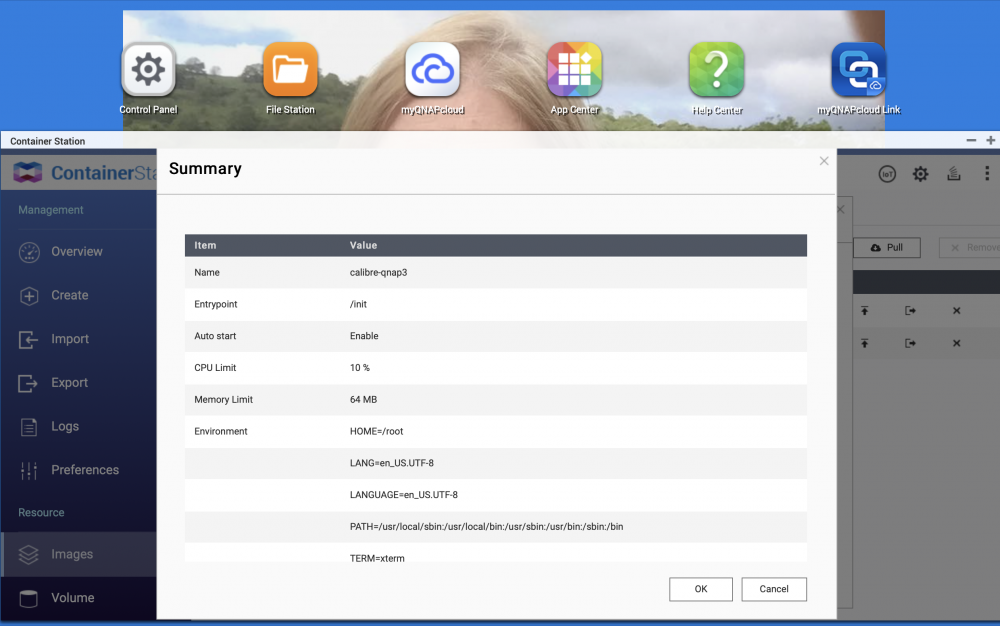Click the Entrypoint item label
Viewport: 1000px width, 626px height.
[216, 304]
